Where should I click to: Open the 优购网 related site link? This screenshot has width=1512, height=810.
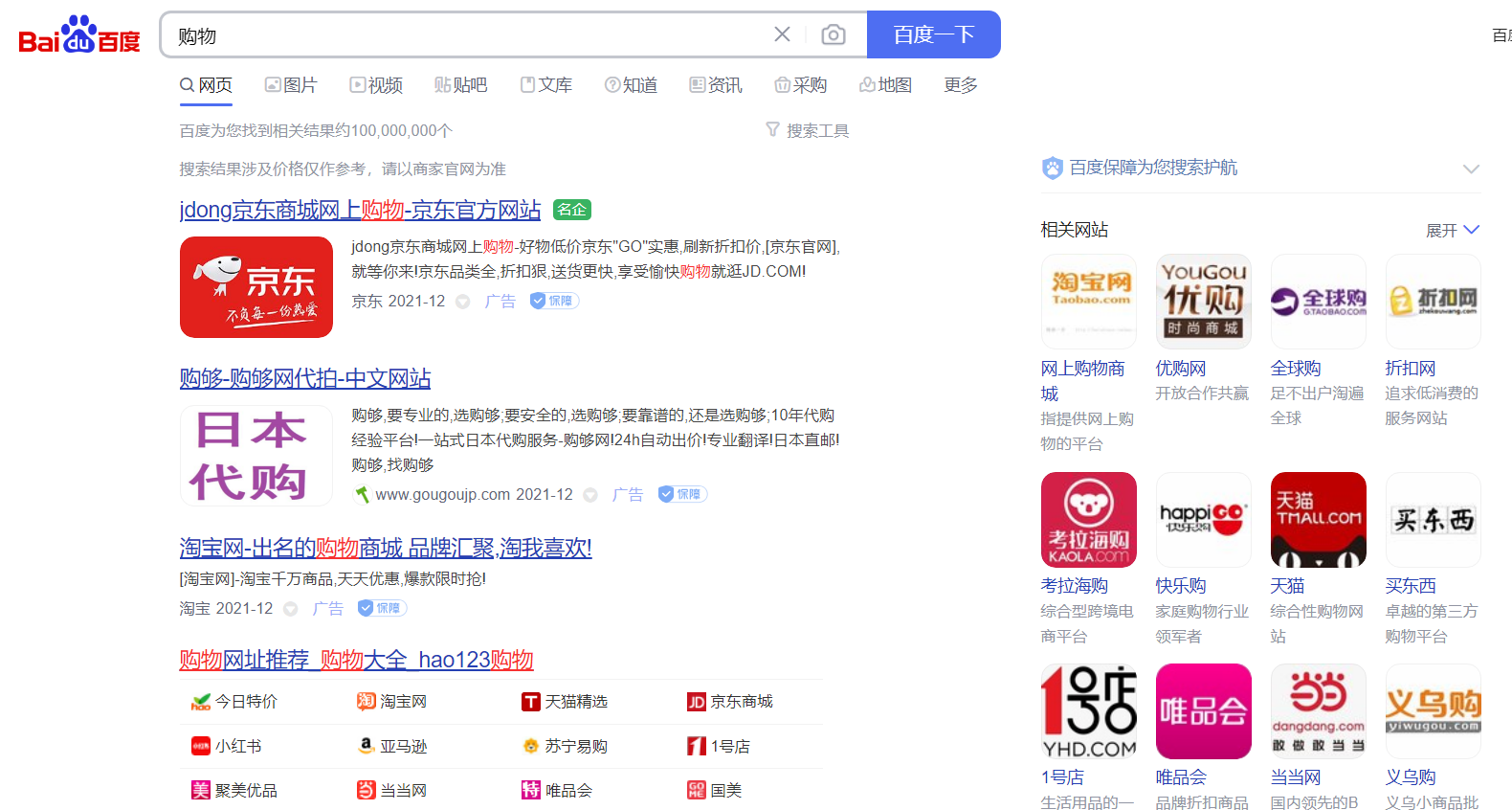pos(1181,369)
